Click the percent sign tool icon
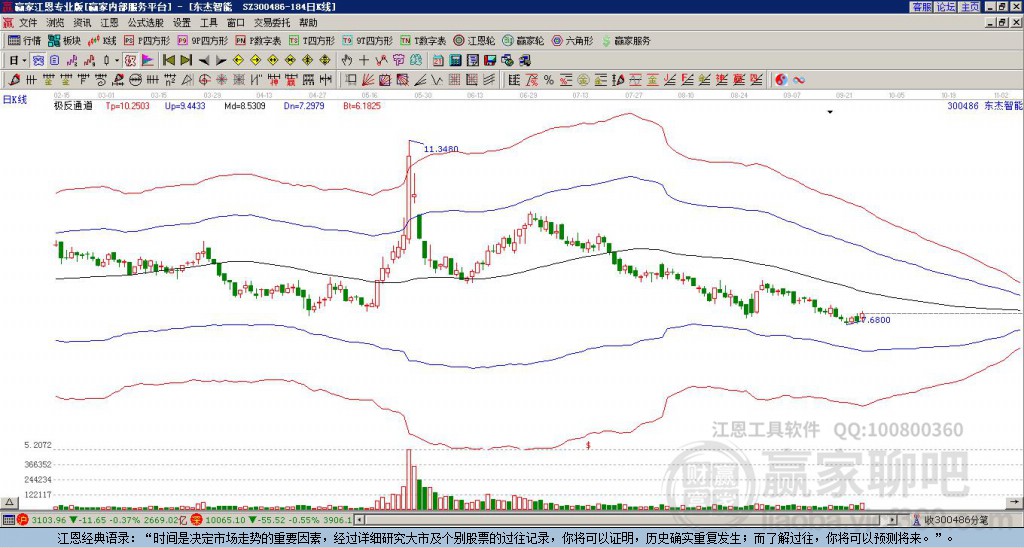The height and width of the screenshot is (548, 1024). click(x=549, y=80)
